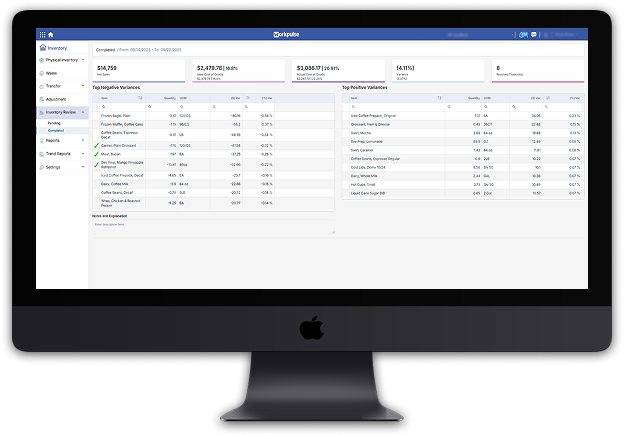Select the Coffee Beans, Espresso Decaf row
The width and height of the screenshot is (624, 436).
(213, 135)
